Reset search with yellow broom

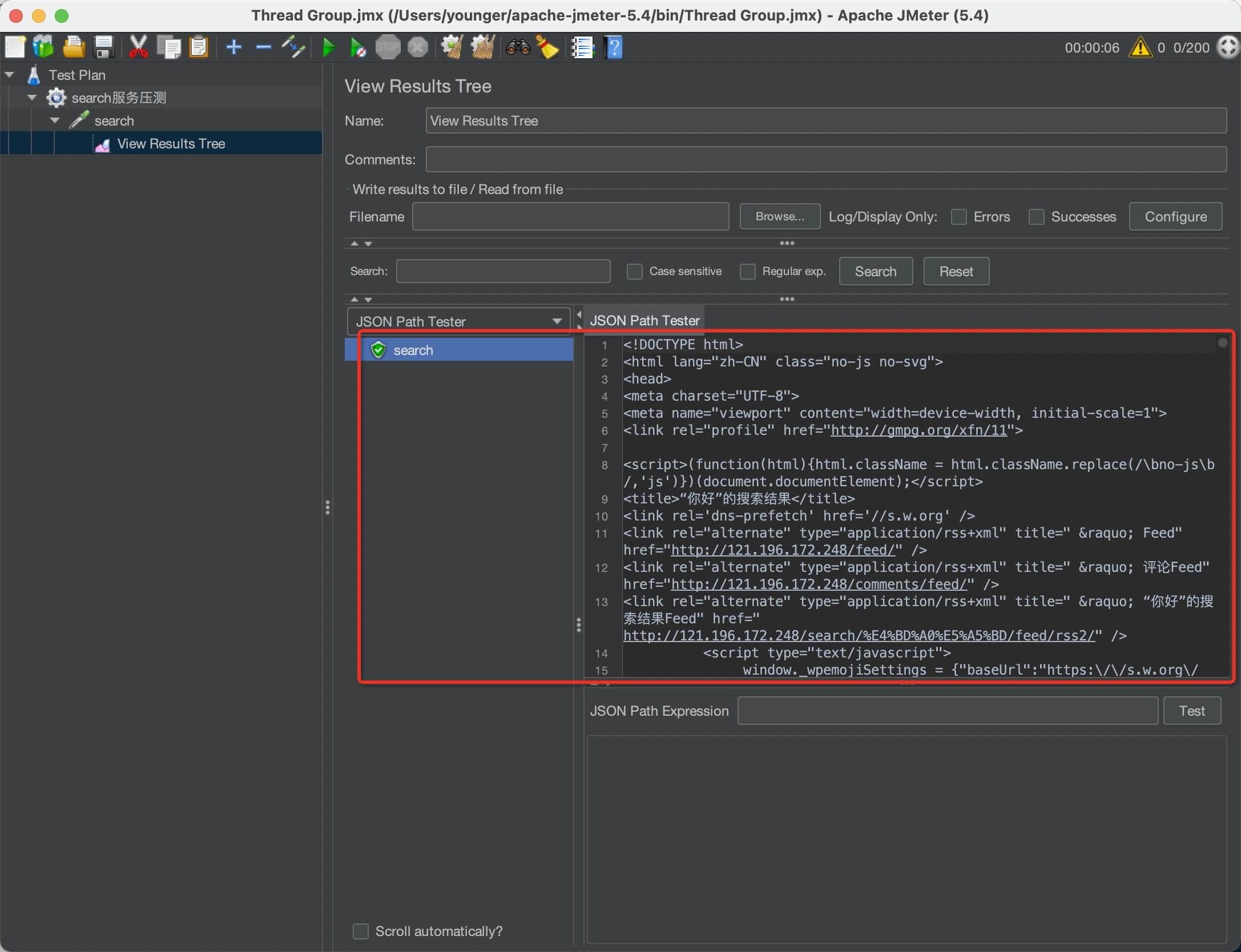point(547,47)
